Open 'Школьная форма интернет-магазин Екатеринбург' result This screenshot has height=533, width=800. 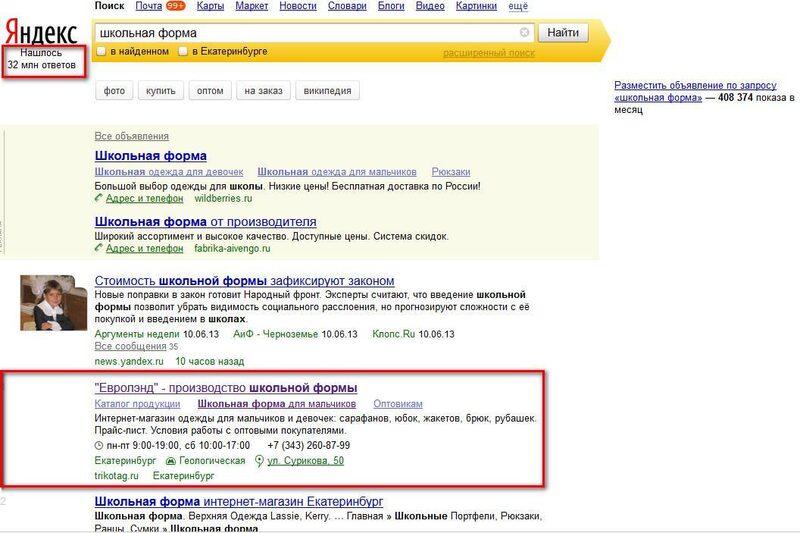pos(239,501)
